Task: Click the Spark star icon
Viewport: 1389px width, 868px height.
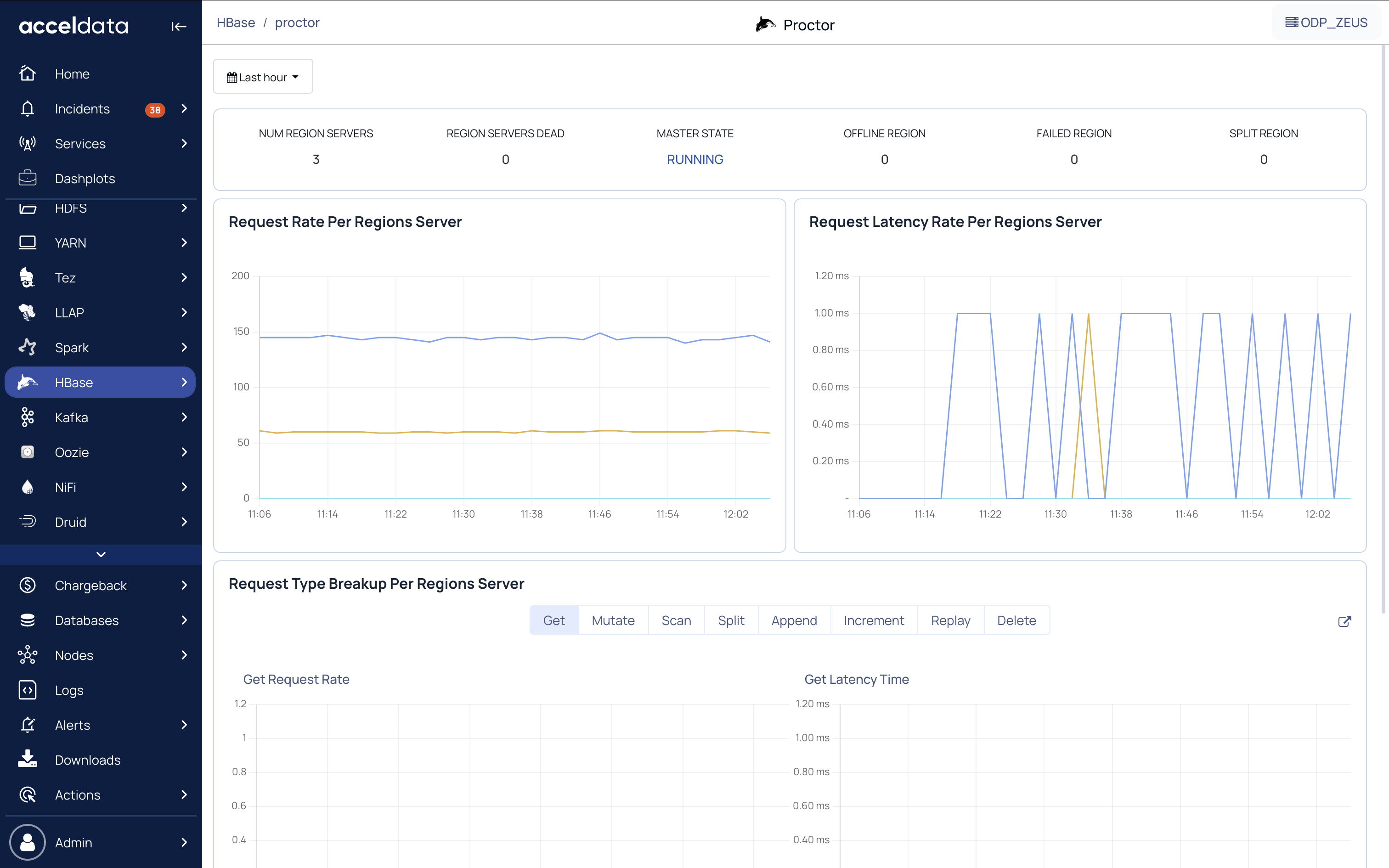Action: coord(28,347)
